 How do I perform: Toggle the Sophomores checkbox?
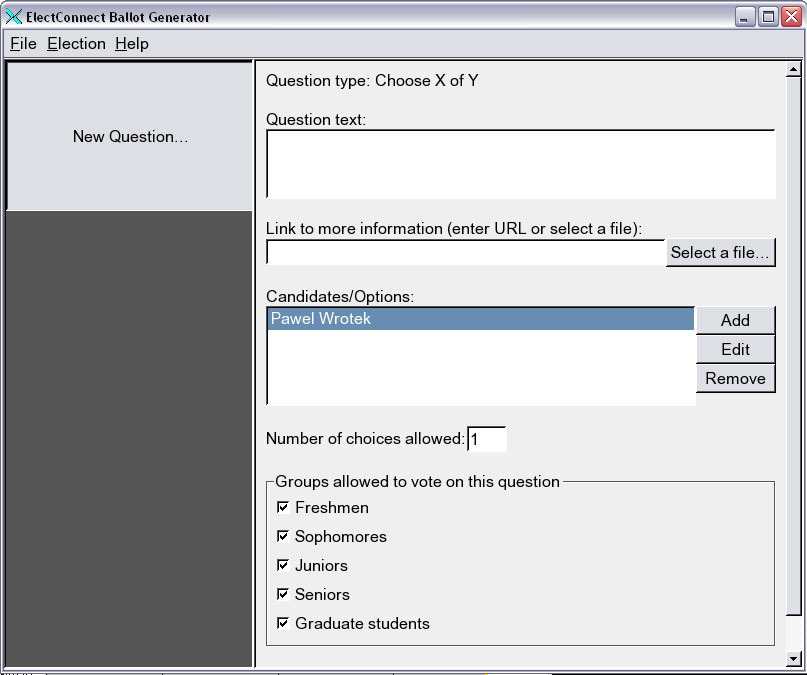tap(283, 537)
